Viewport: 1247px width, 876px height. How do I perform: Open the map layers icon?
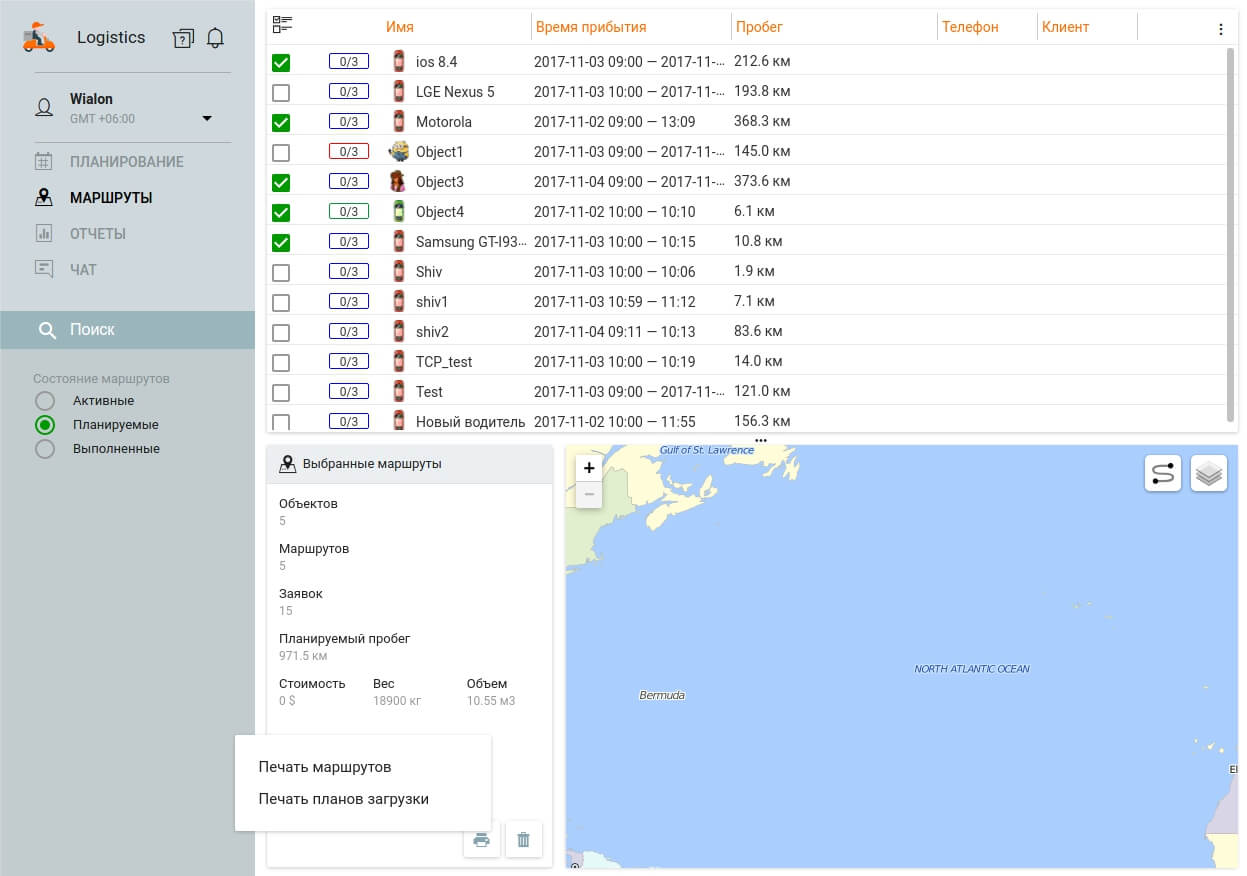[x=1209, y=473]
